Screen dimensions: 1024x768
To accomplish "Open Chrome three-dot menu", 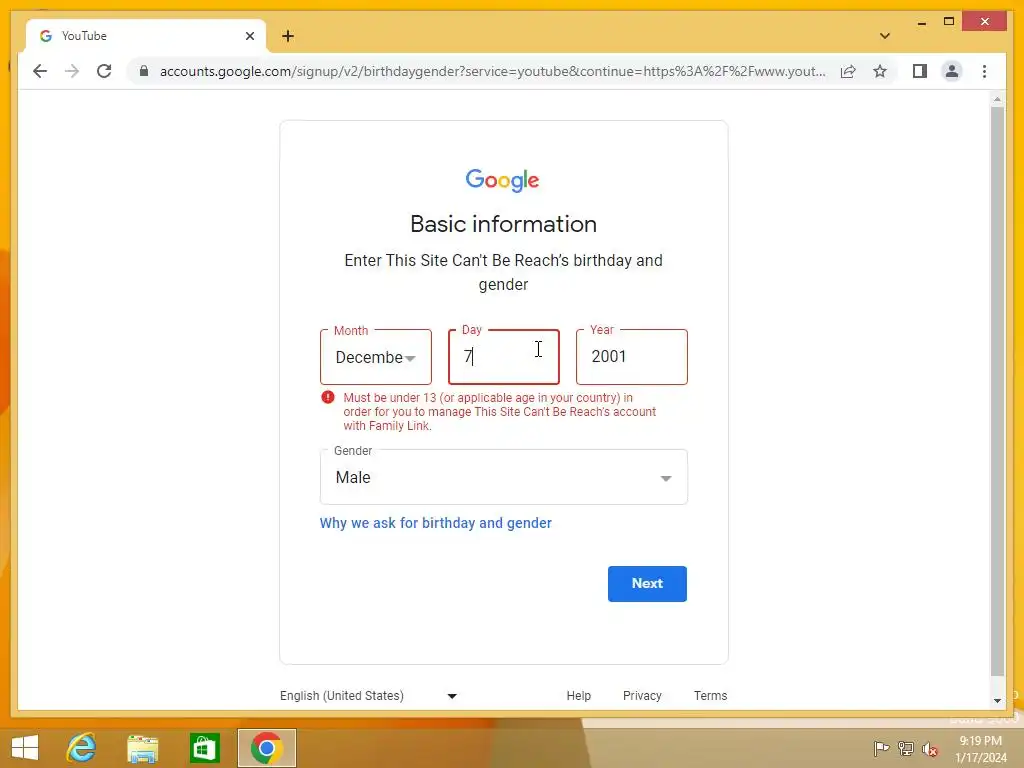I will [x=984, y=71].
